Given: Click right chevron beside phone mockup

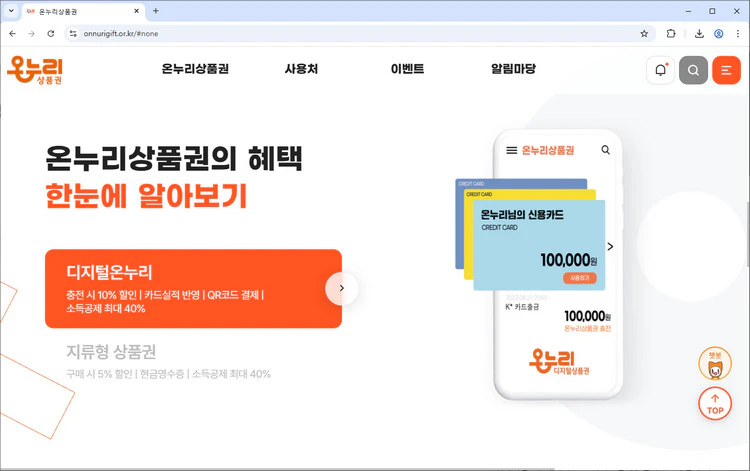Looking at the screenshot, I should coord(610,246).
